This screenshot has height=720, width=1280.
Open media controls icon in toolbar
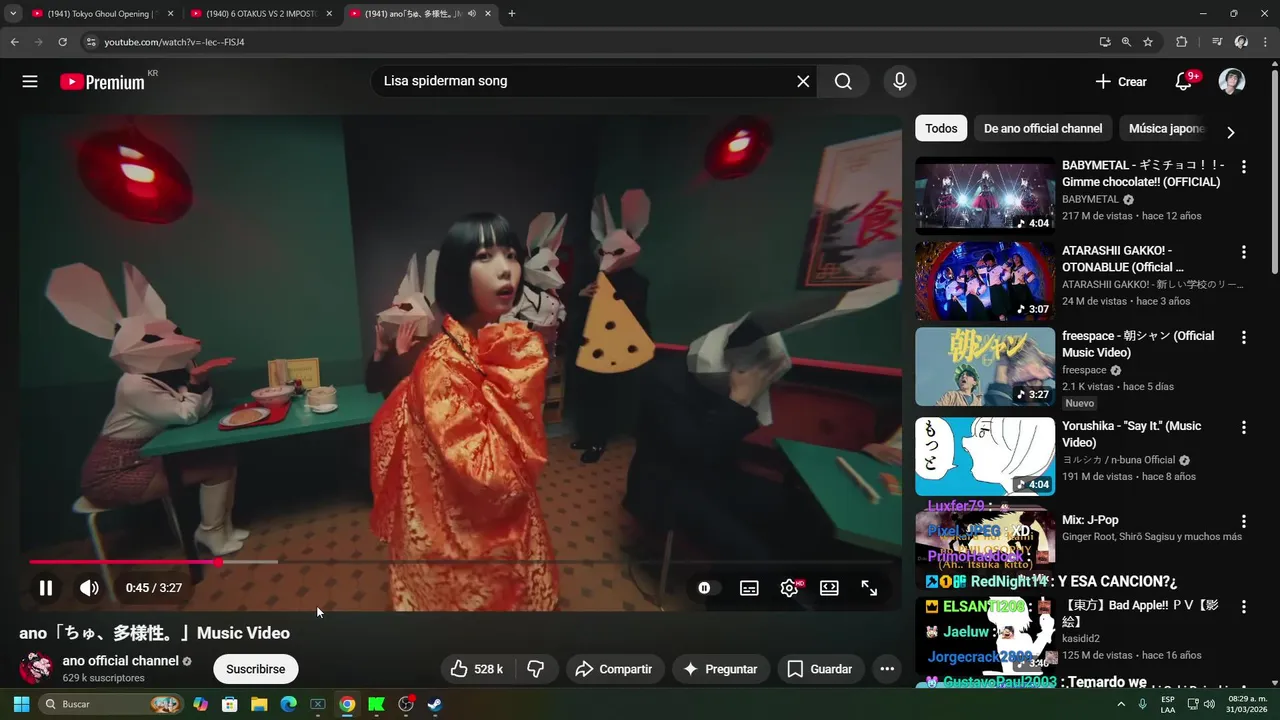(x=1216, y=42)
